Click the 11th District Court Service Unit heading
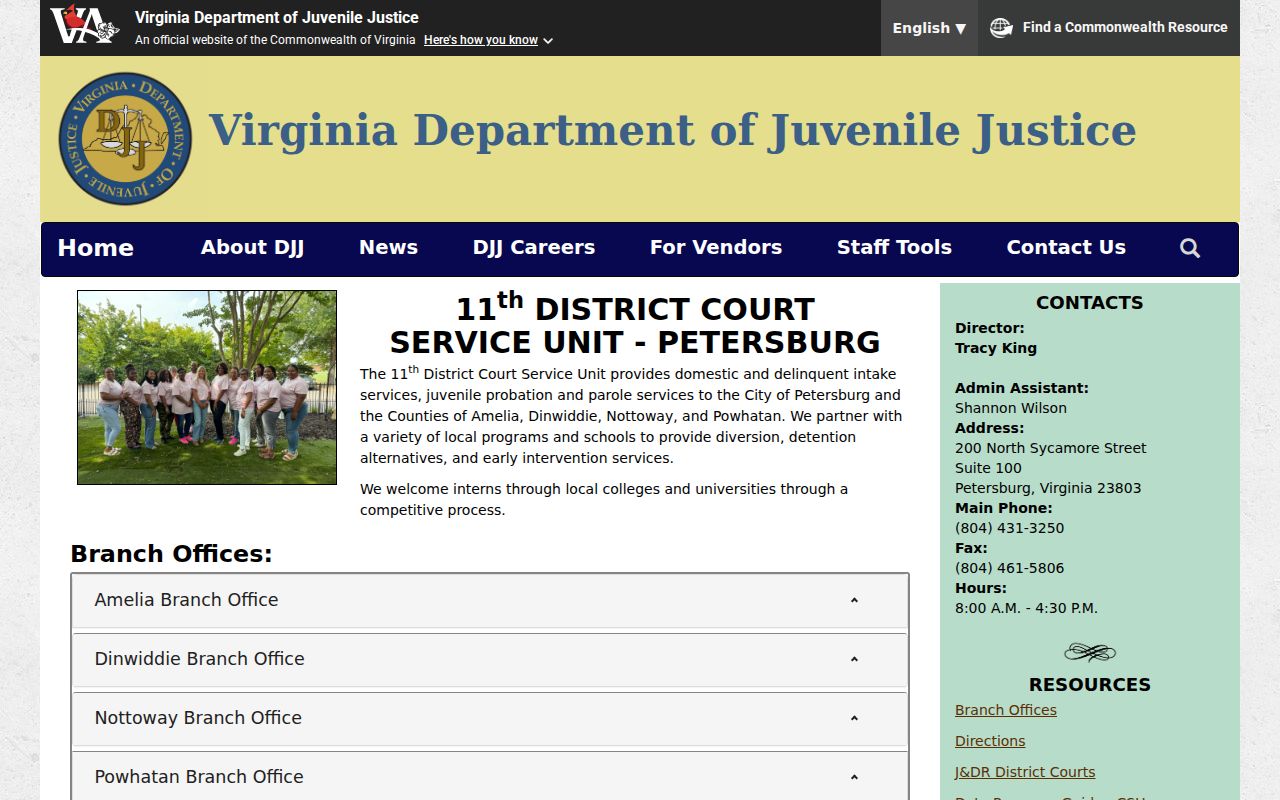The width and height of the screenshot is (1280, 800). coord(635,325)
